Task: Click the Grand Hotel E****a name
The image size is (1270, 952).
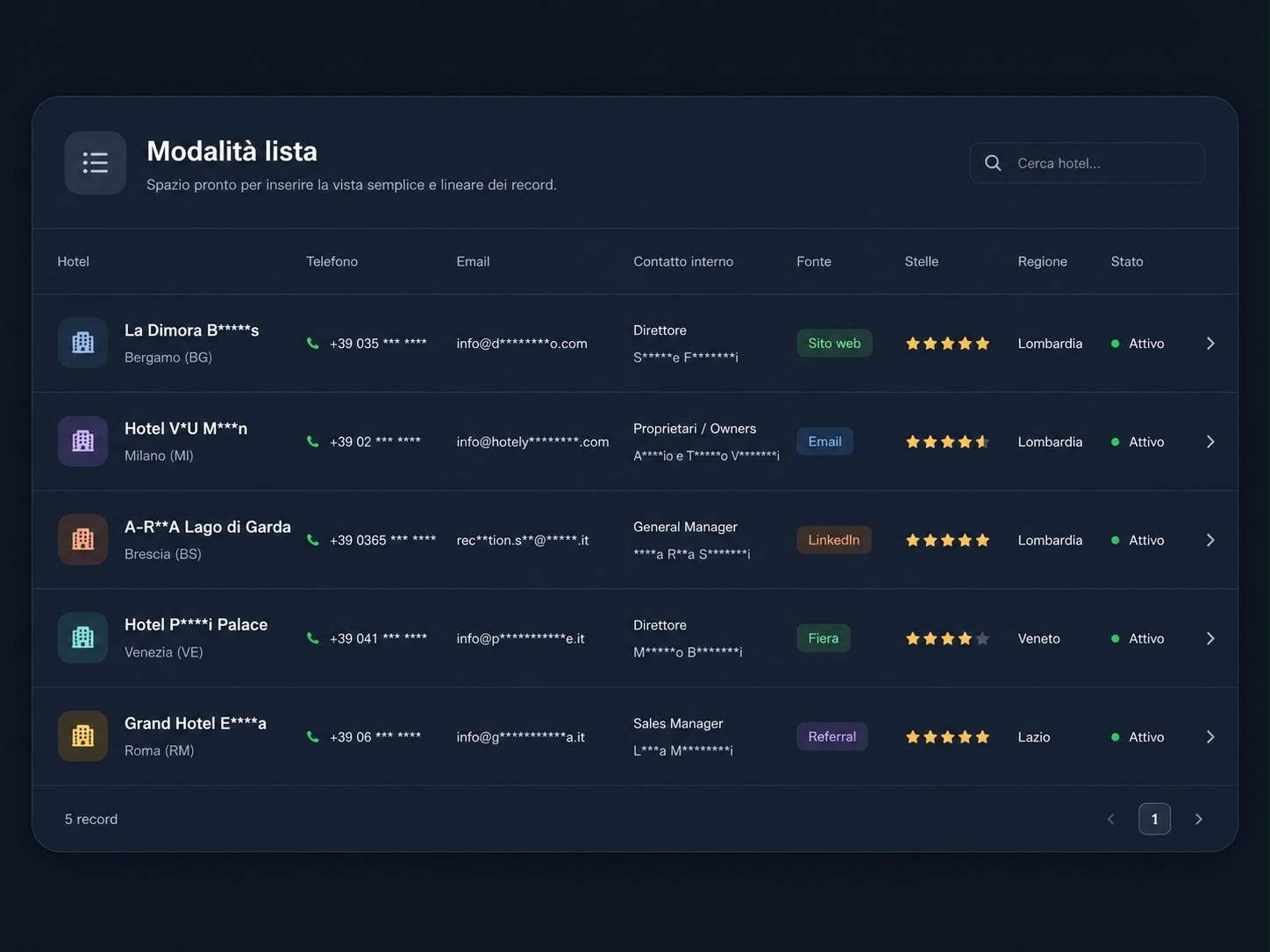Action: [x=196, y=723]
